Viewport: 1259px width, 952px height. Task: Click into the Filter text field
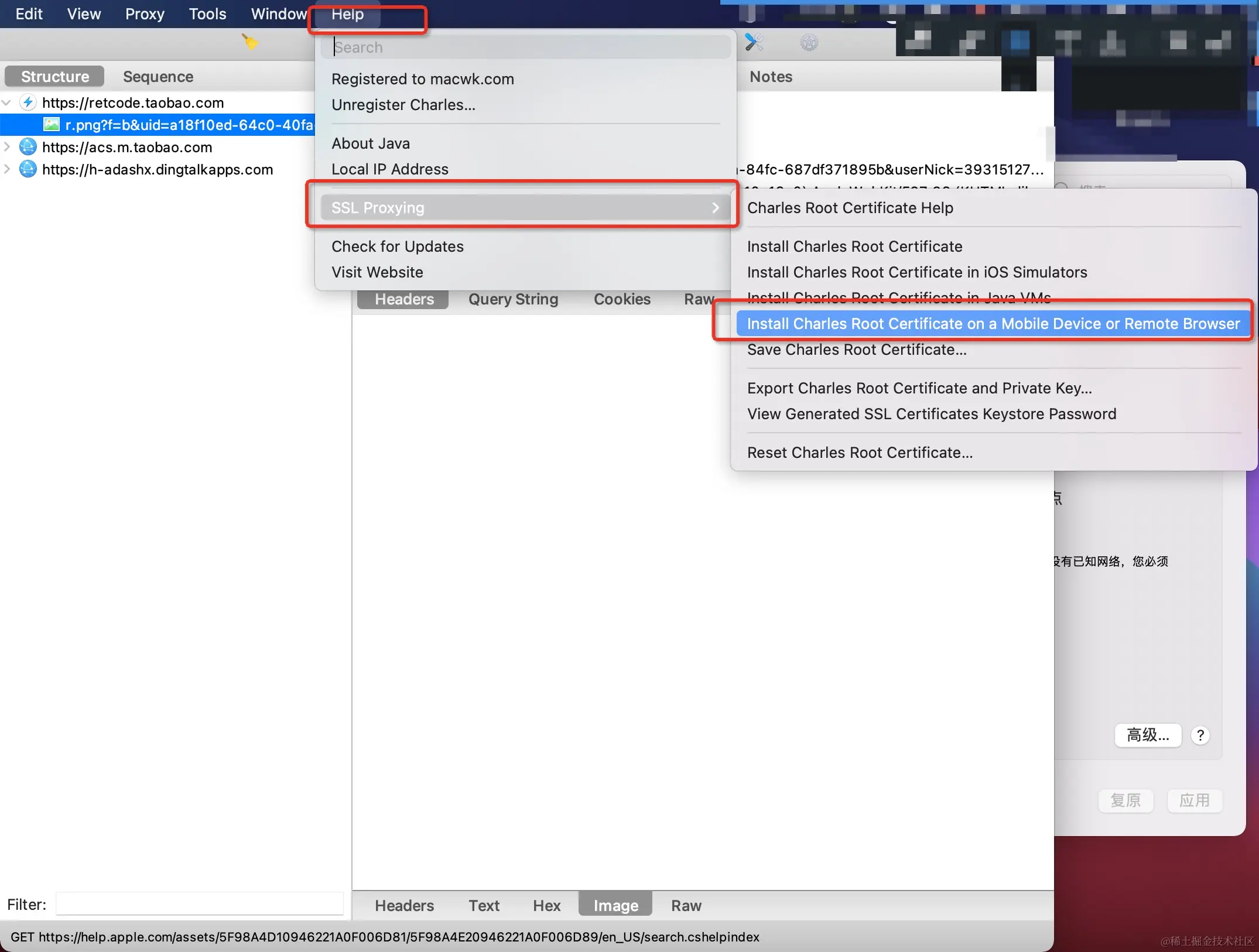tap(199, 904)
